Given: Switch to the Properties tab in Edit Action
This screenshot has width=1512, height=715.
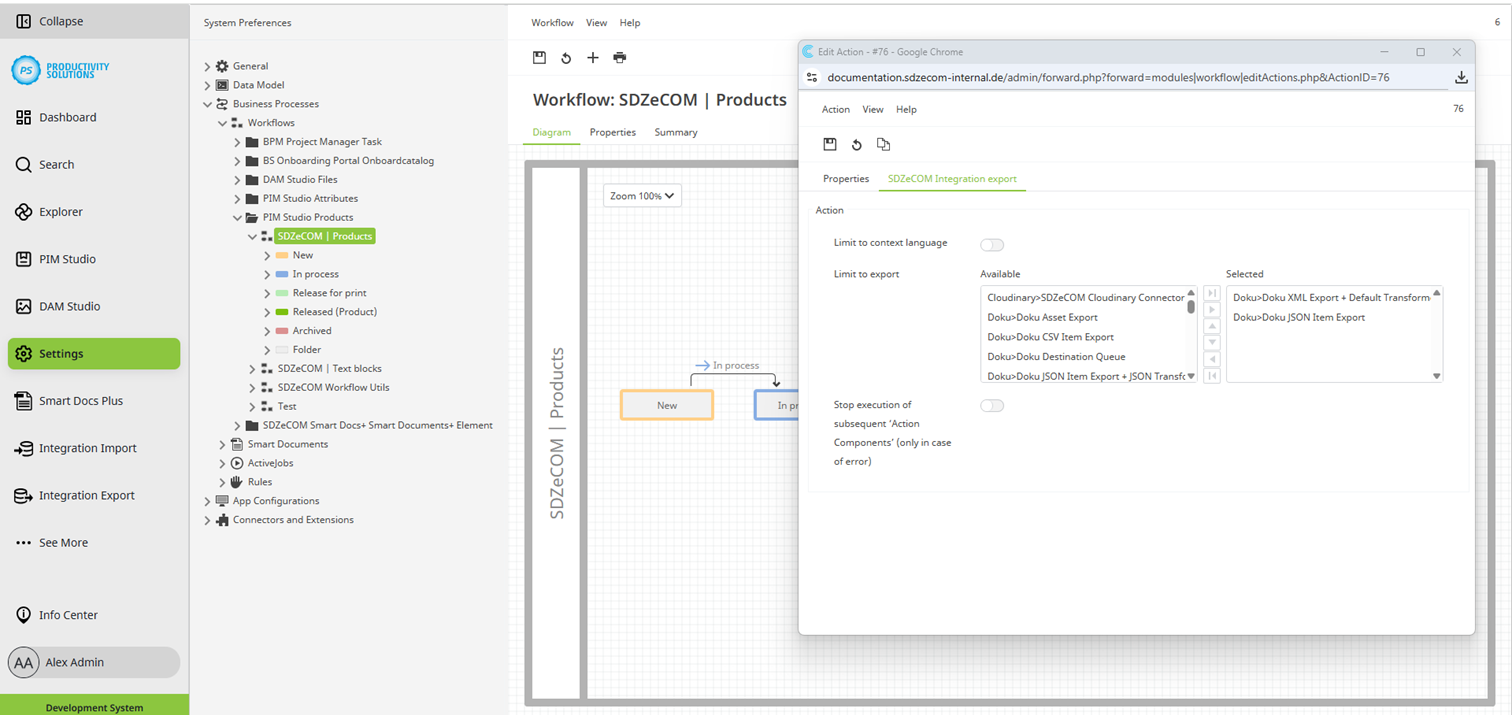Looking at the screenshot, I should click(845, 178).
